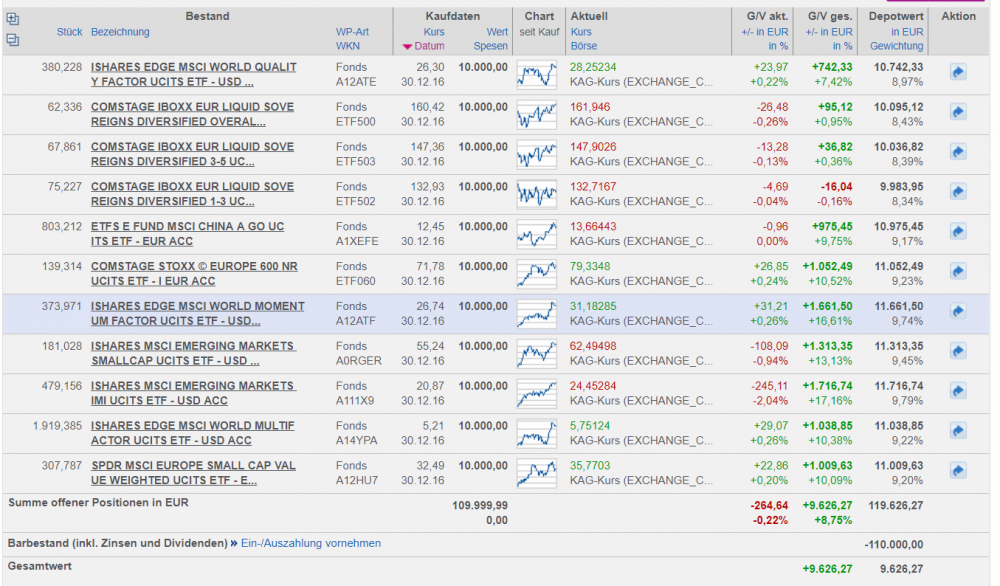Open chart thumbnail for iShares World Quality ETF

[x=537, y=74]
